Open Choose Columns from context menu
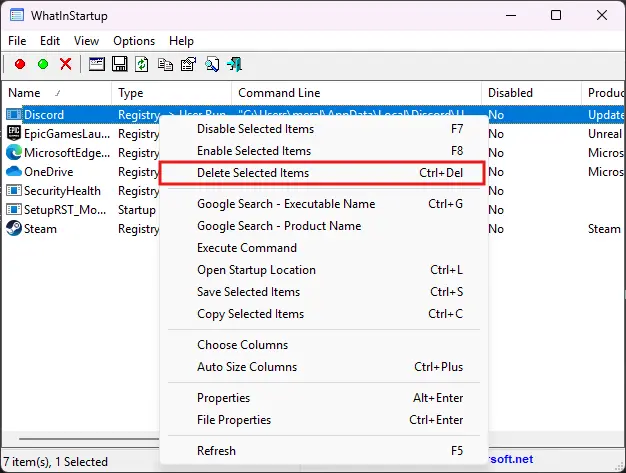 [x=323, y=345]
